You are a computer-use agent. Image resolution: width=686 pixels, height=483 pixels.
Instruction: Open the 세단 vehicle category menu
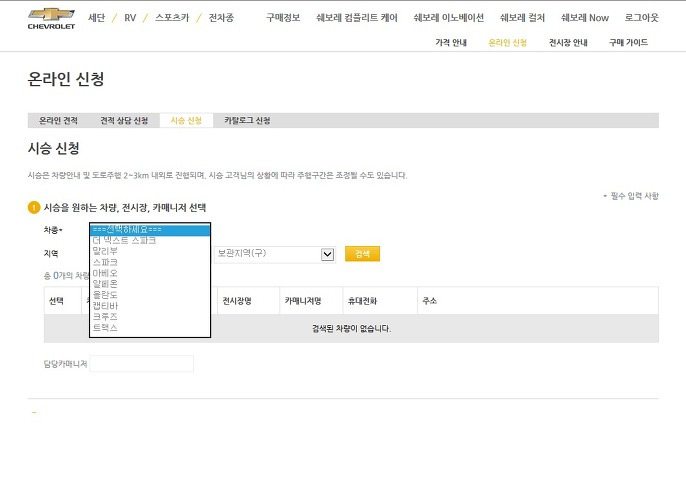click(x=96, y=18)
